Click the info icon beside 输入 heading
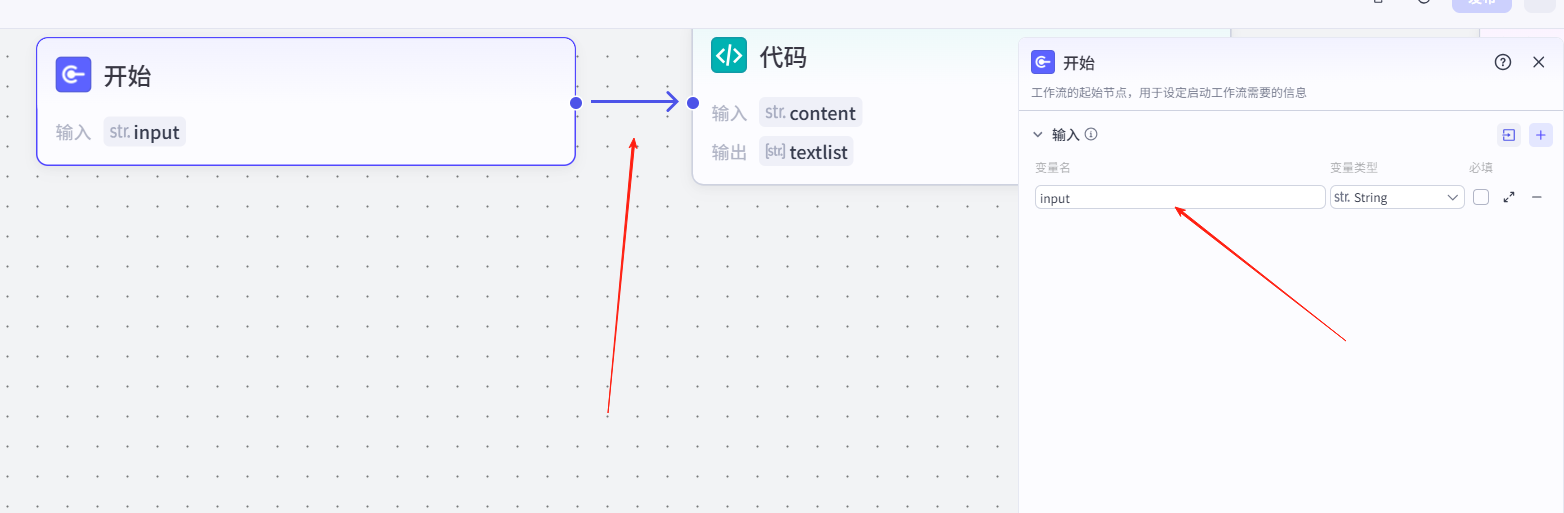1564x513 pixels. coord(1091,134)
